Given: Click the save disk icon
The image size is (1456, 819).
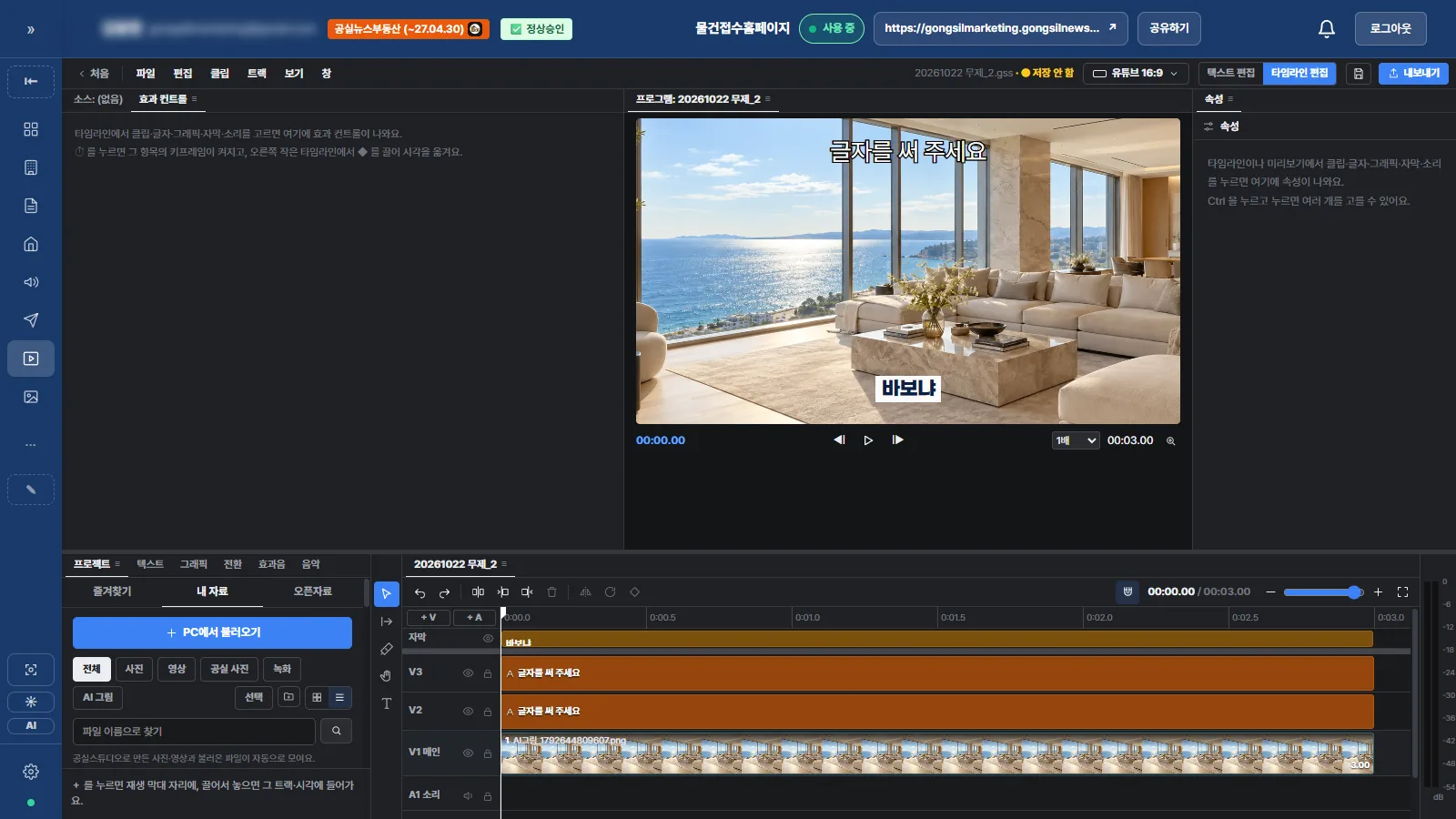Looking at the screenshot, I should point(1359,74).
